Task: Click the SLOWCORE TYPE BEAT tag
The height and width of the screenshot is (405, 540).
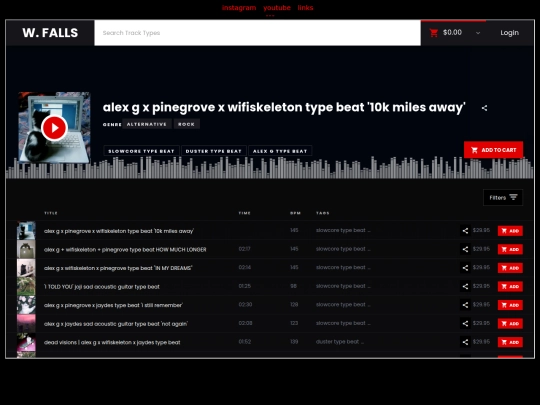Action: (x=141, y=151)
